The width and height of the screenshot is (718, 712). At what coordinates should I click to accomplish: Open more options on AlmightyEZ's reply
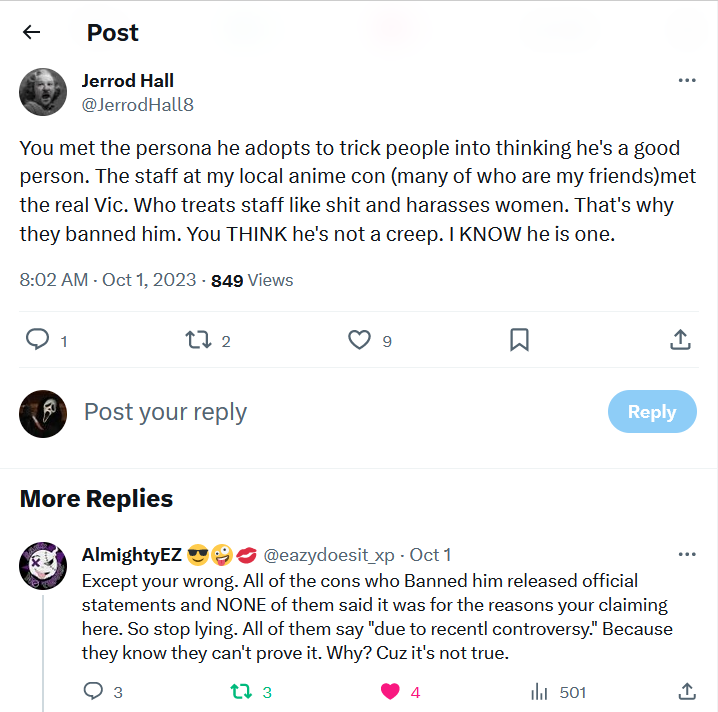(687, 554)
